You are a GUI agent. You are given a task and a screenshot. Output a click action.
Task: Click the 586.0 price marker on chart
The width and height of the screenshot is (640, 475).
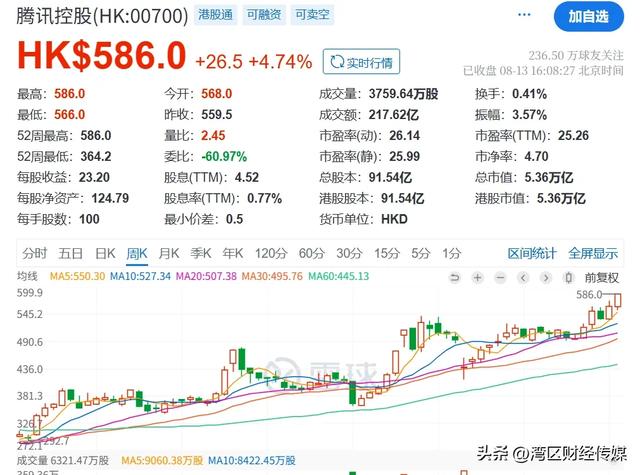click(x=589, y=294)
